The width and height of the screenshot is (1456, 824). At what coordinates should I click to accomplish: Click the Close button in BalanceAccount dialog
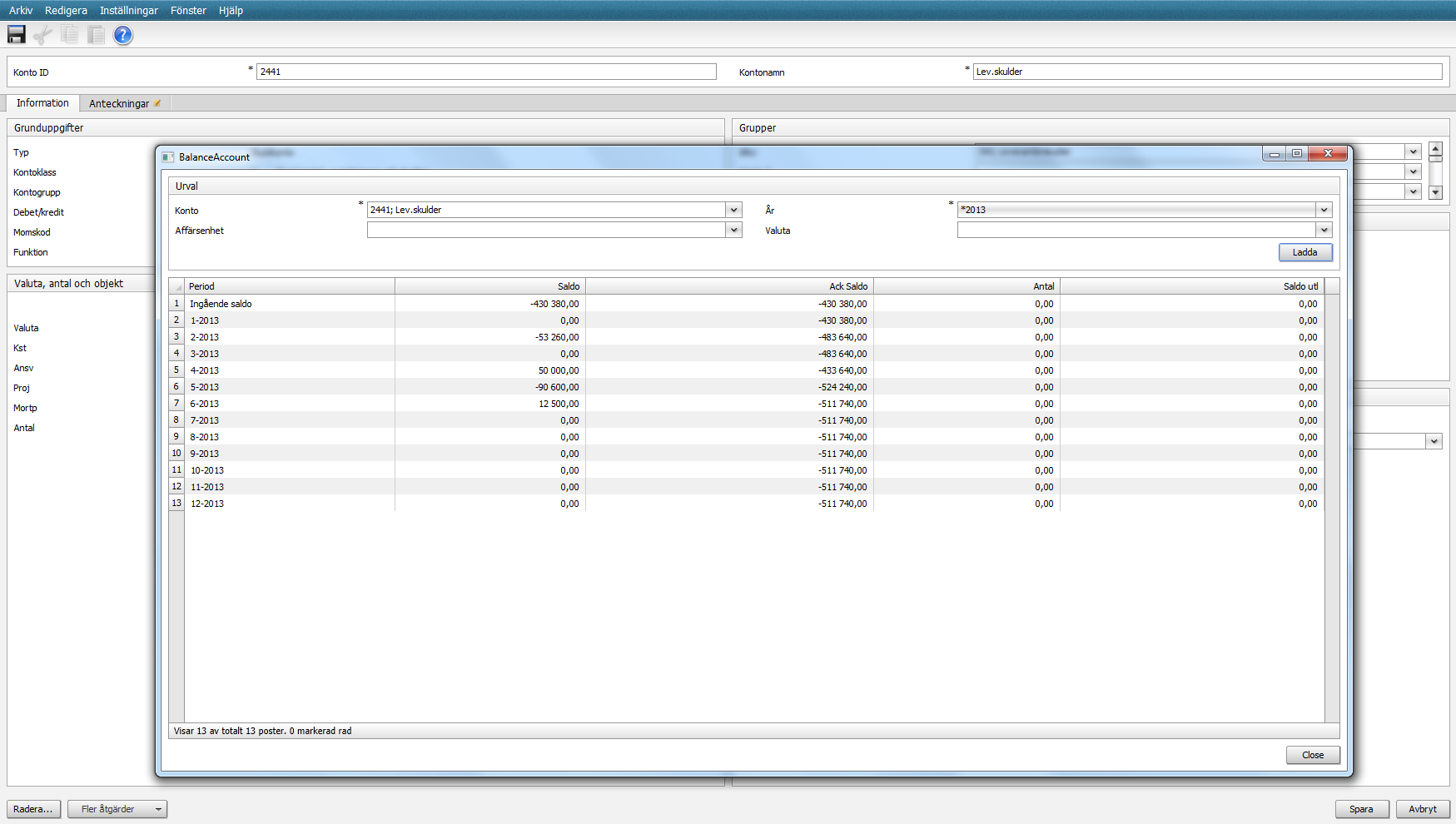[1313, 755]
